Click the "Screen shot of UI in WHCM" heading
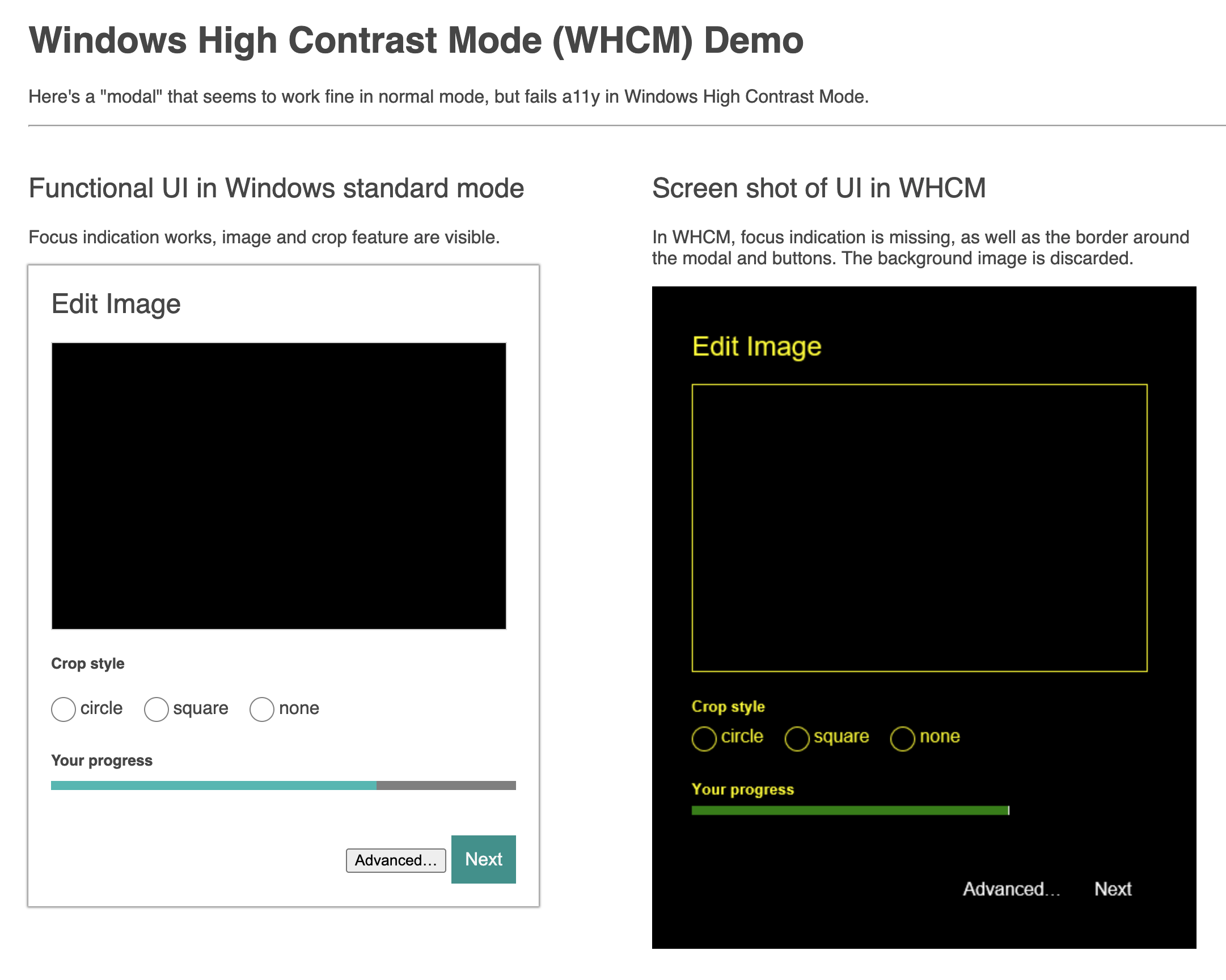Image resolution: width=1226 pixels, height=980 pixels. click(818, 188)
